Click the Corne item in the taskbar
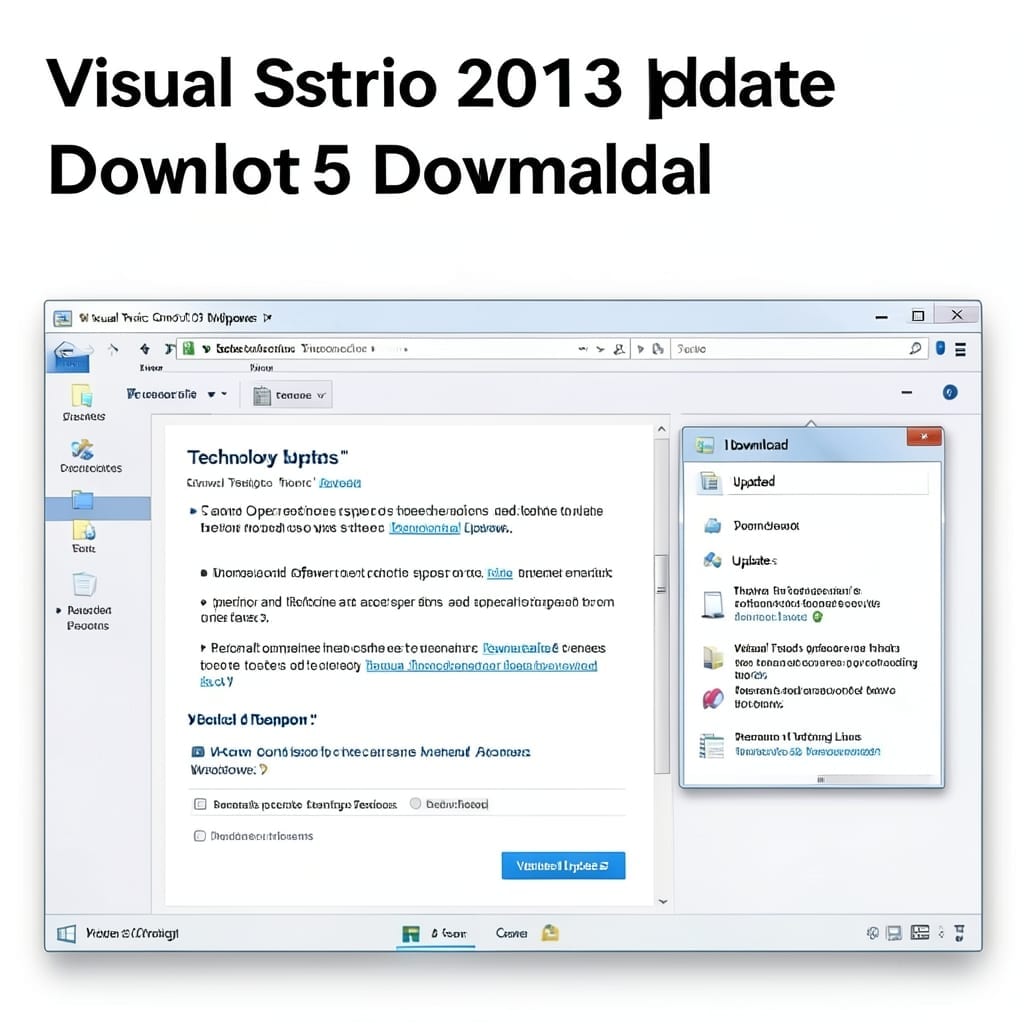Viewport: 1024px width, 1024px height. tap(511, 933)
